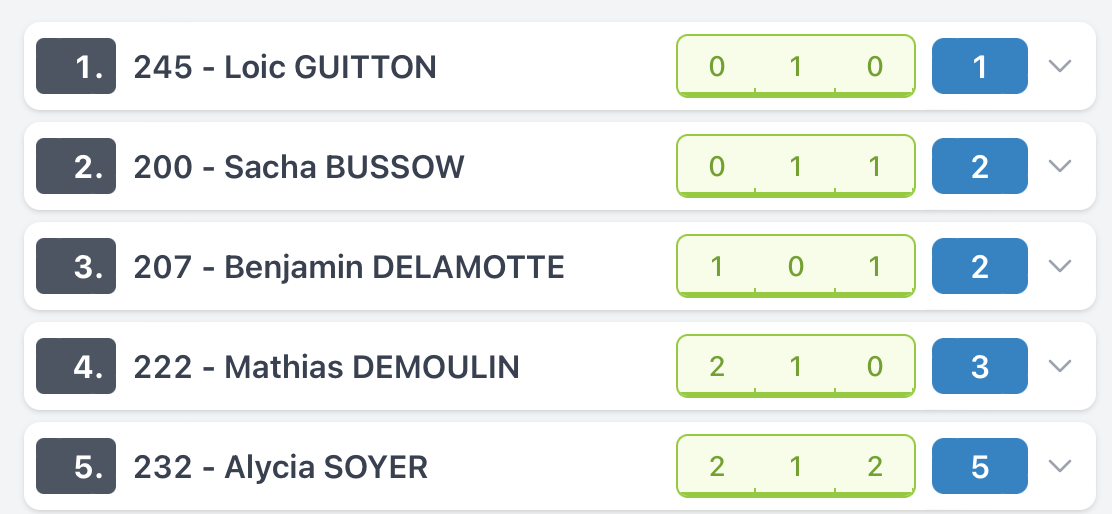This screenshot has width=1112, height=514.
Task: Click Mathias DEMOULIN's green score box 2 1 0
Action: pos(796,366)
